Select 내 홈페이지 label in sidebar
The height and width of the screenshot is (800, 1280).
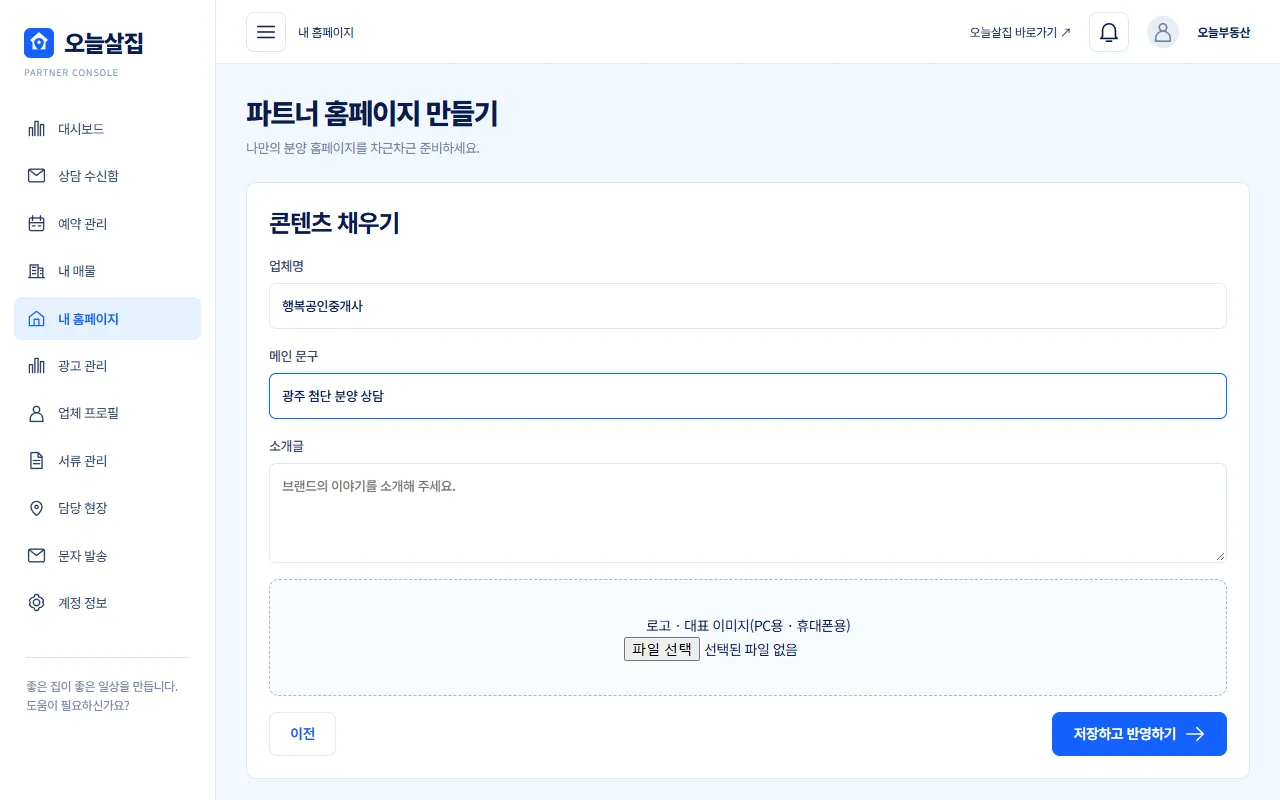click(x=88, y=319)
